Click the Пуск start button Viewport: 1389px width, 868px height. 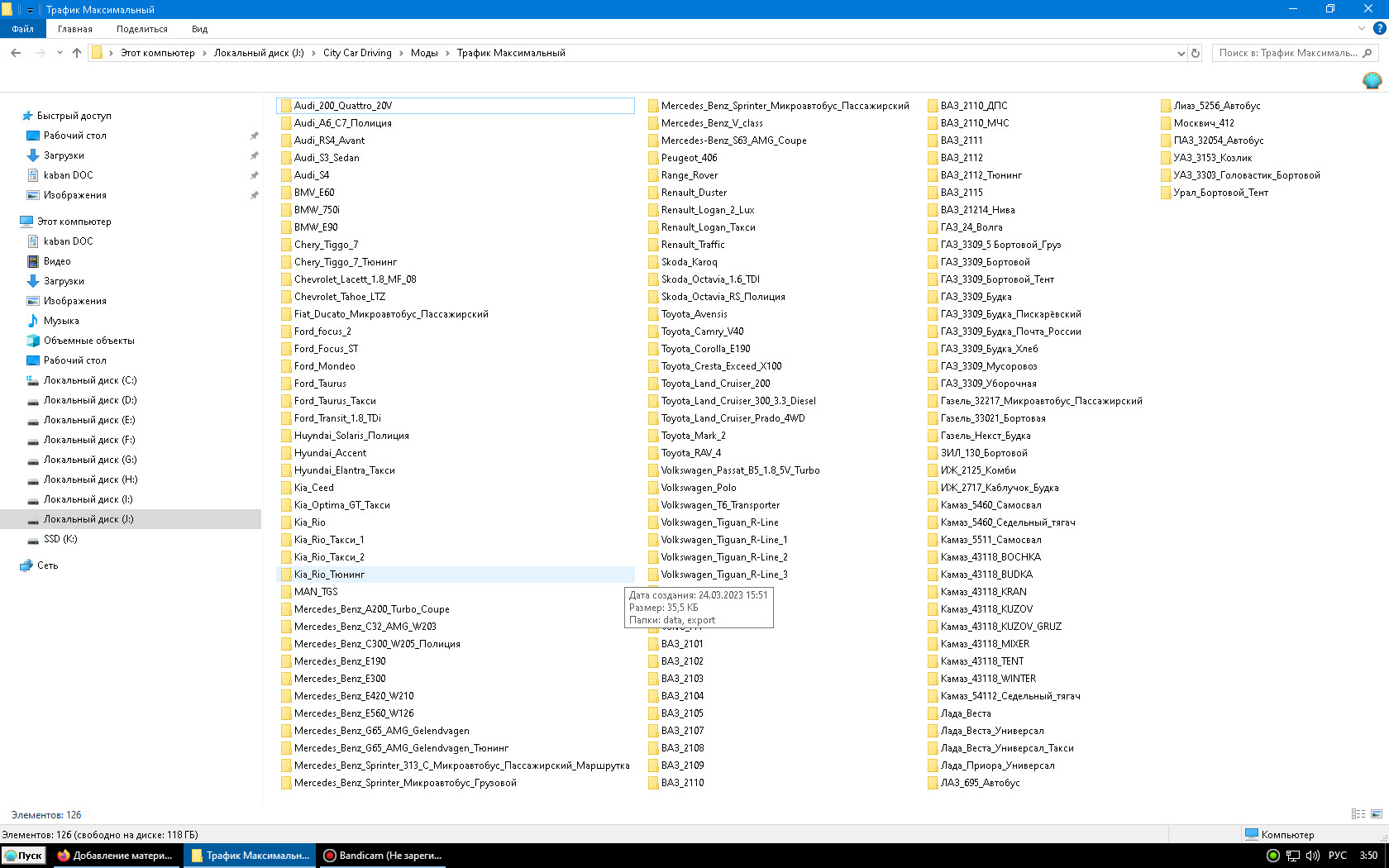[x=23, y=856]
